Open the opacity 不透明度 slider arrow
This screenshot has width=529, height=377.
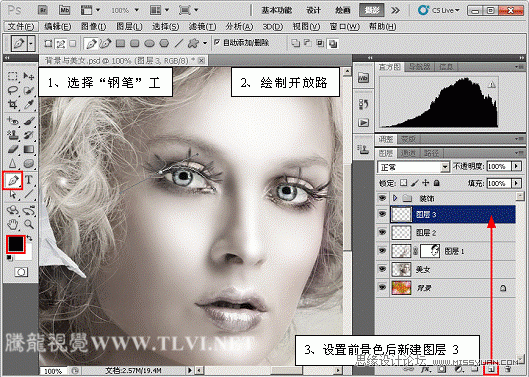coord(516,166)
